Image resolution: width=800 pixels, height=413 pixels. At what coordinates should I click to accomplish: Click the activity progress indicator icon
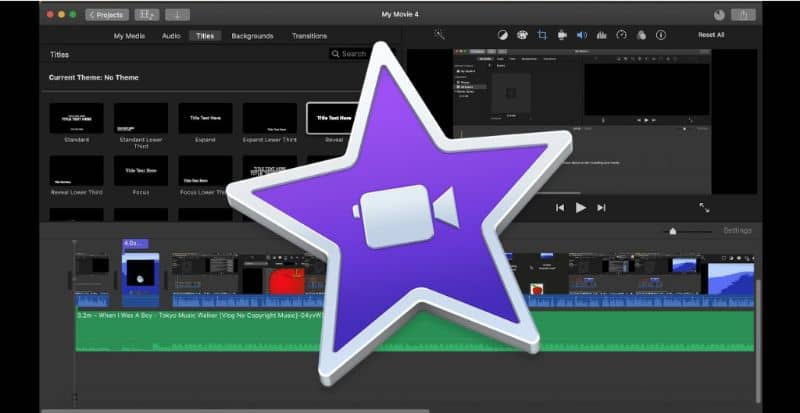click(x=719, y=15)
